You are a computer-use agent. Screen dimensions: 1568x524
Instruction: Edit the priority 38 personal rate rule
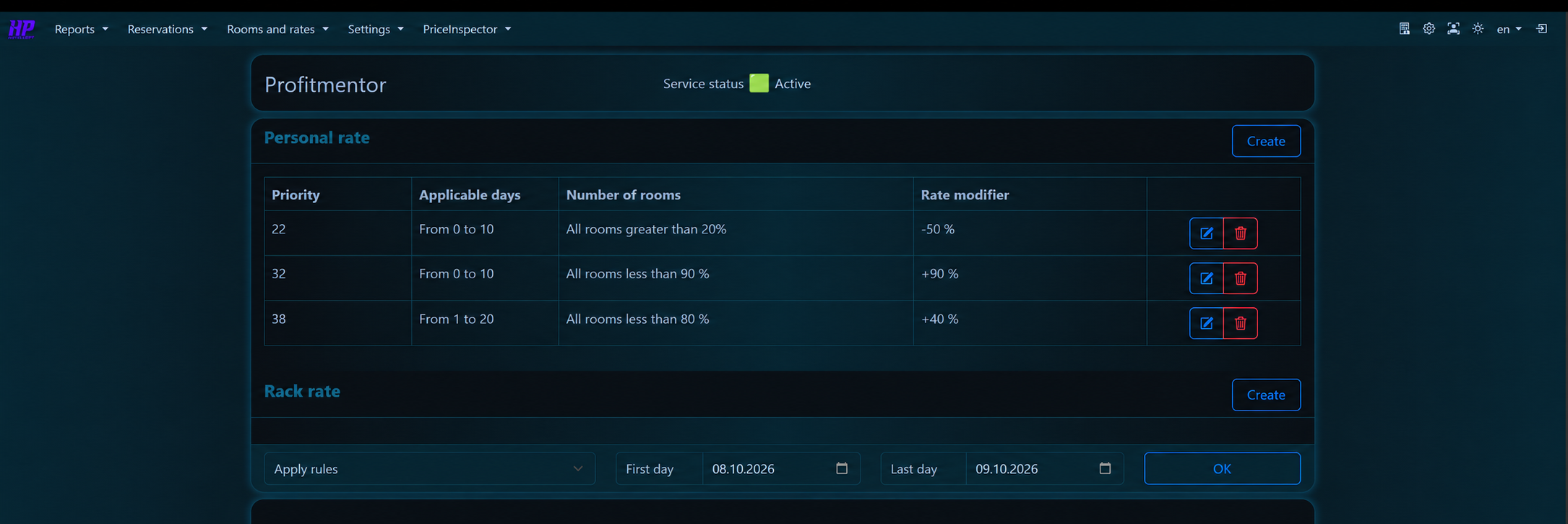(x=1206, y=323)
